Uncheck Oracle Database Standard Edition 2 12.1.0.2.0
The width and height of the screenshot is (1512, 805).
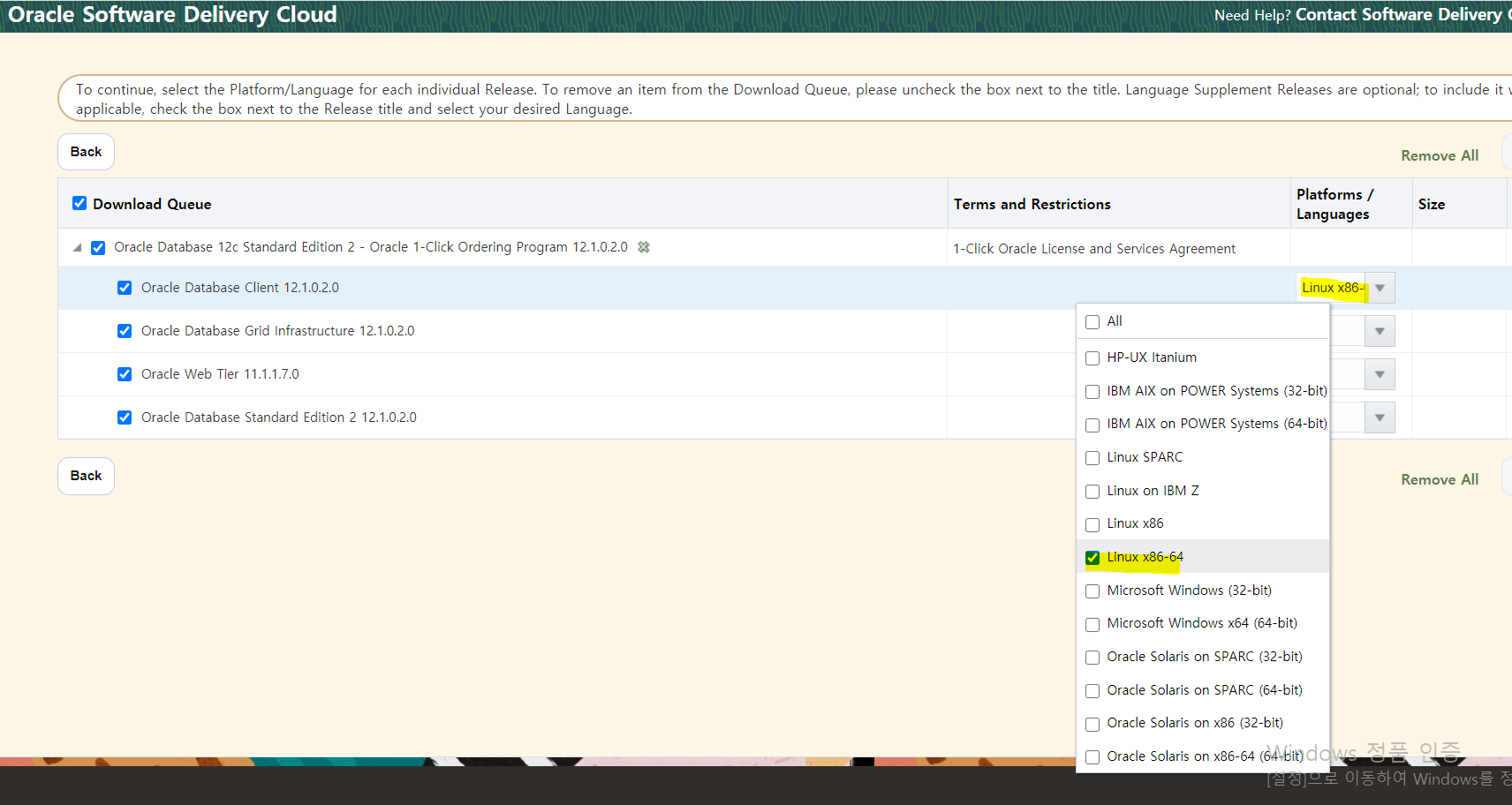pyautogui.click(x=125, y=418)
